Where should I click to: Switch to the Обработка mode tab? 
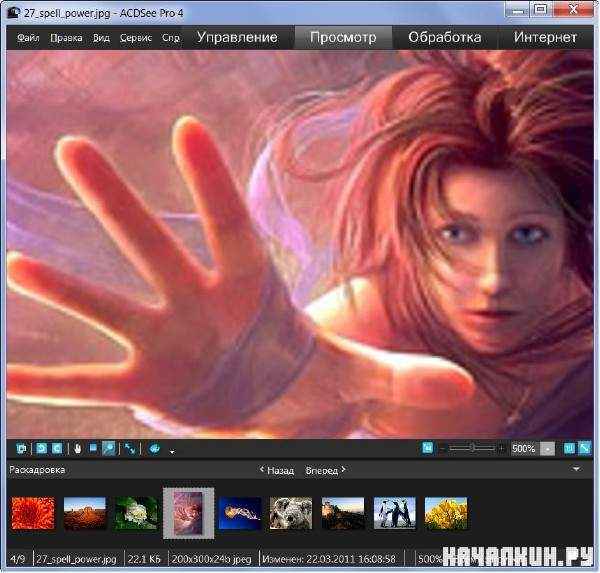(x=445, y=37)
